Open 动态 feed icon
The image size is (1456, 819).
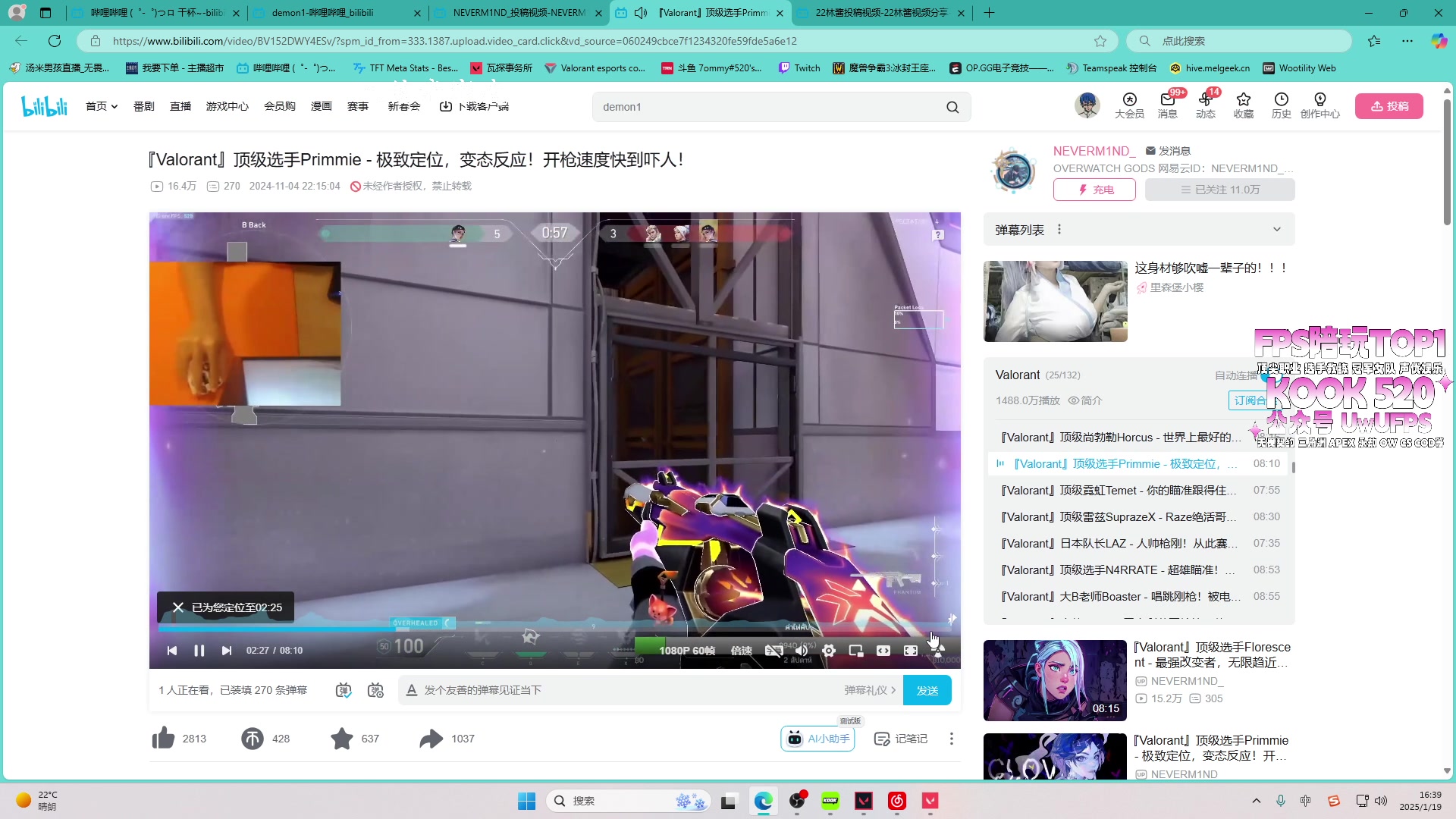[1206, 105]
